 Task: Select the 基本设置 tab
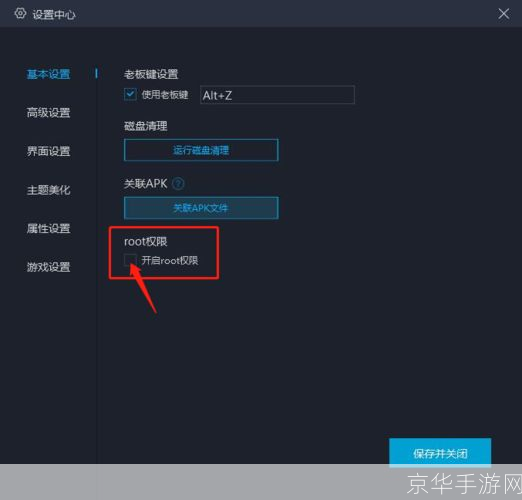pos(48,74)
